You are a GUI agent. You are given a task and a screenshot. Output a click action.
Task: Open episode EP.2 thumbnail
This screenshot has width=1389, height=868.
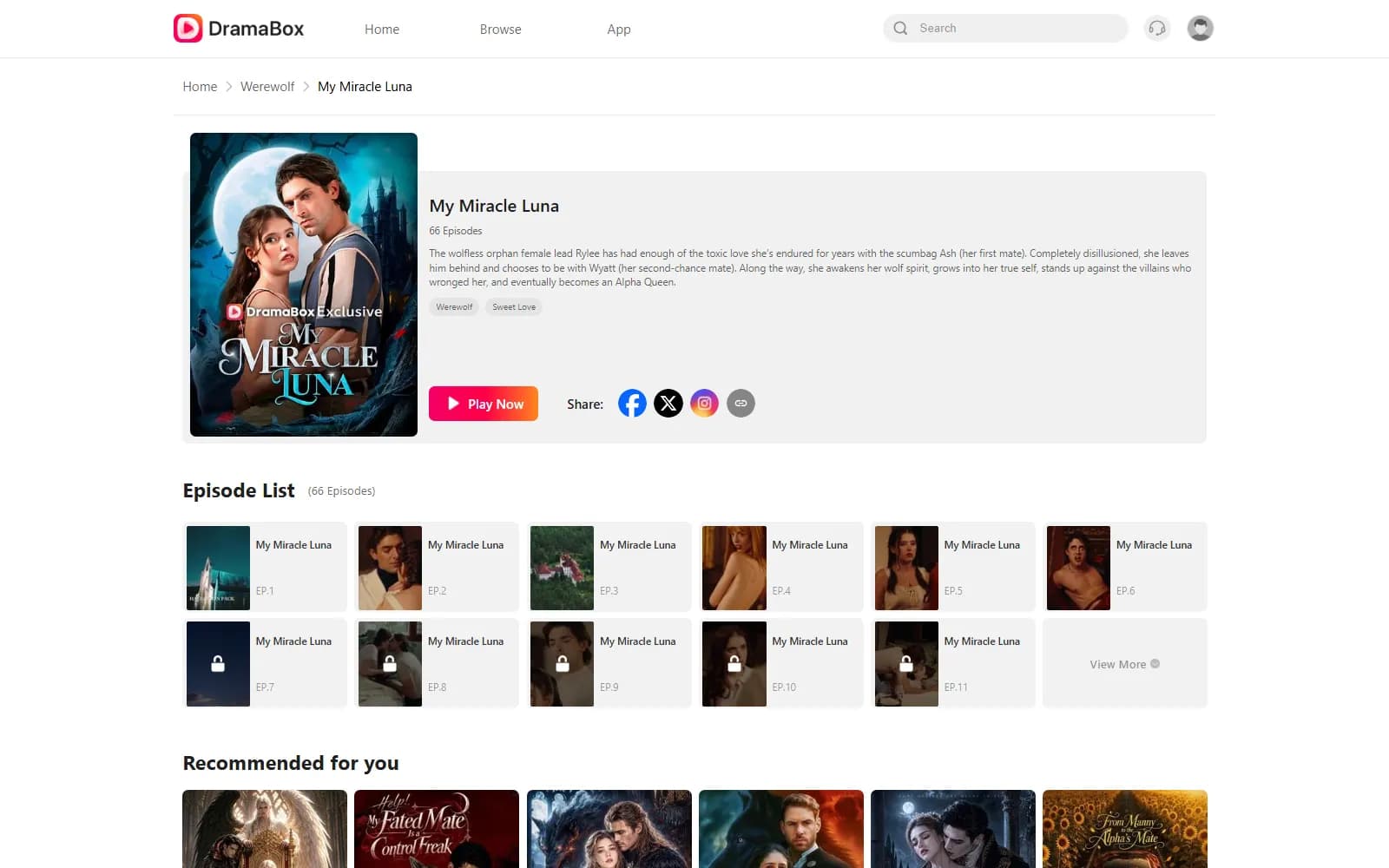pos(390,568)
